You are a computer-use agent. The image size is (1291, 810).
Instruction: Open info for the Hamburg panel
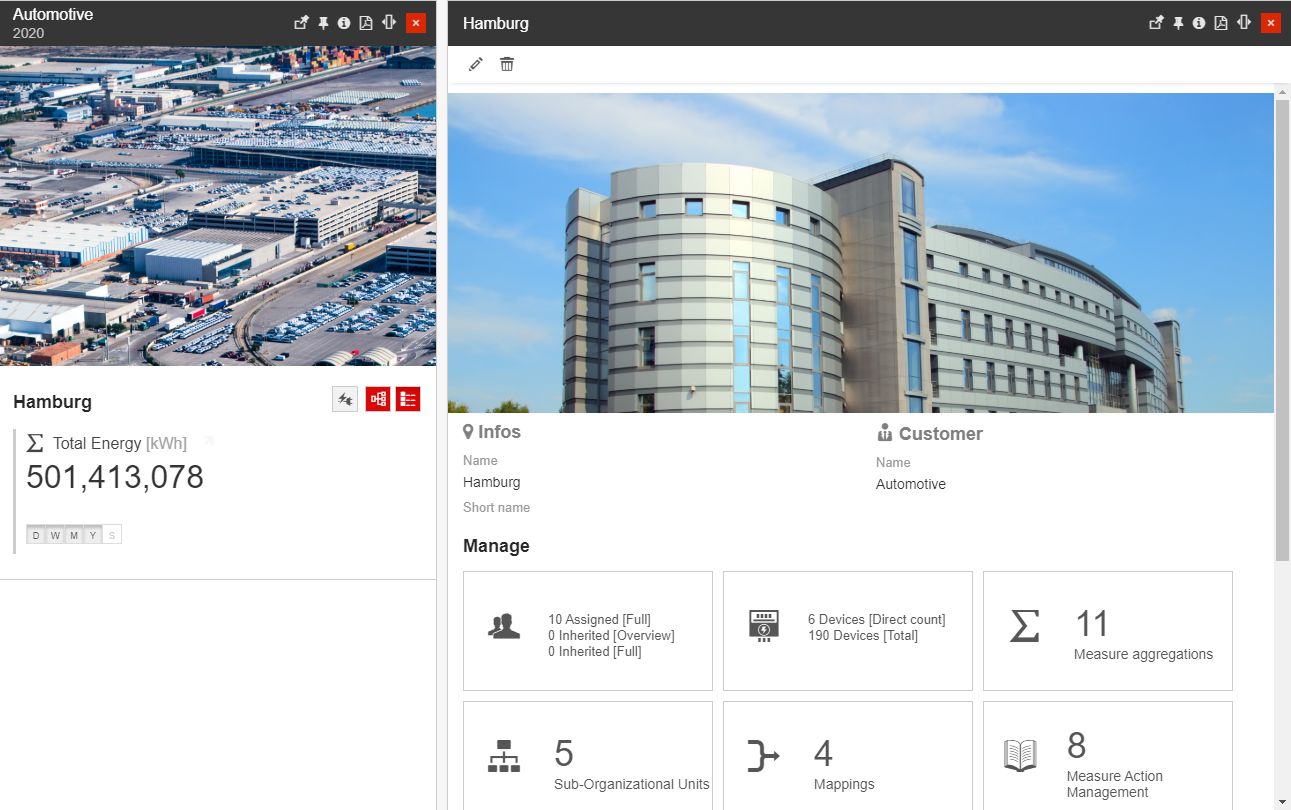[1199, 23]
